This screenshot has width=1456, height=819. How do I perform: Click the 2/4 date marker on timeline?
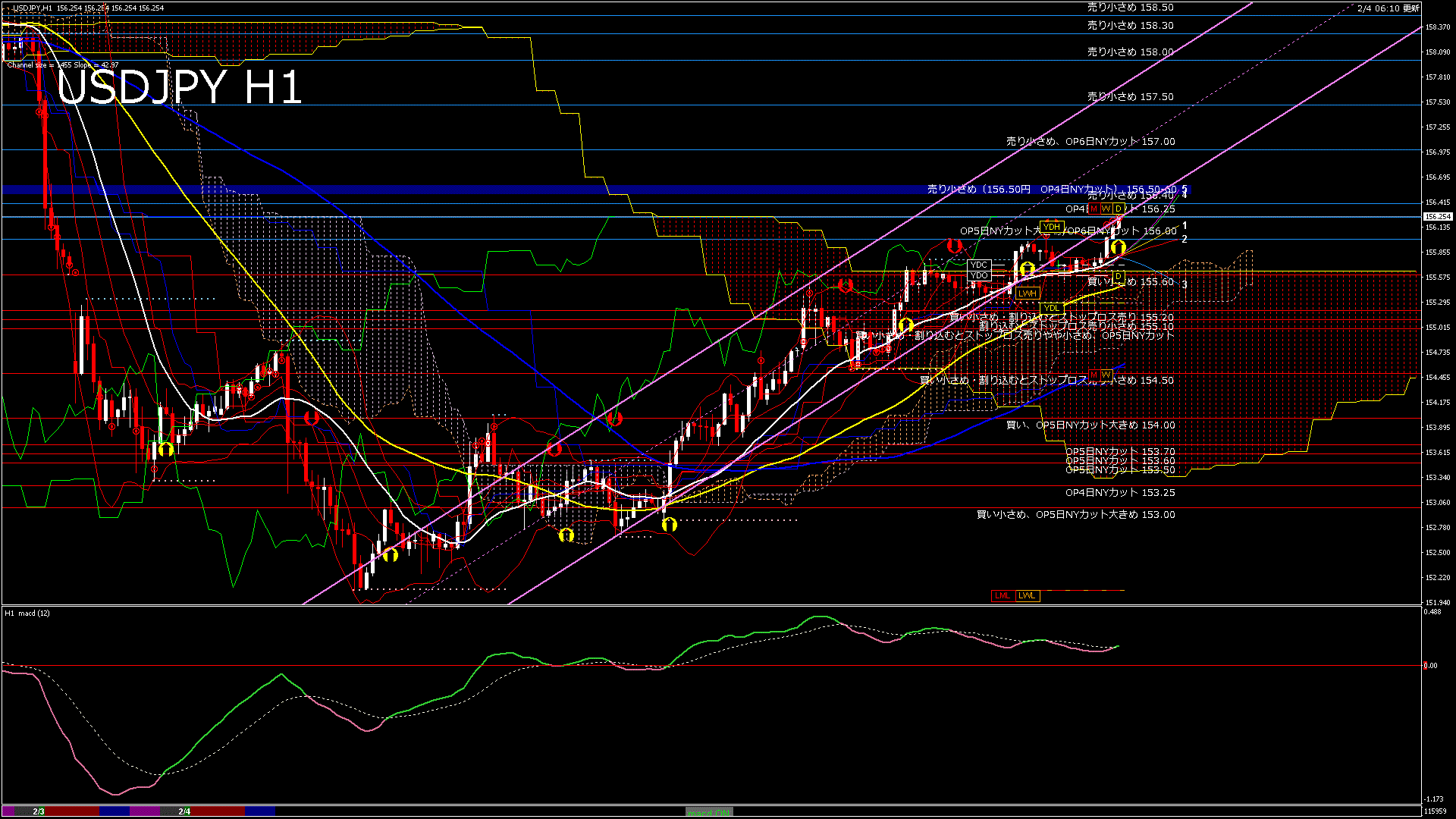(184, 811)
